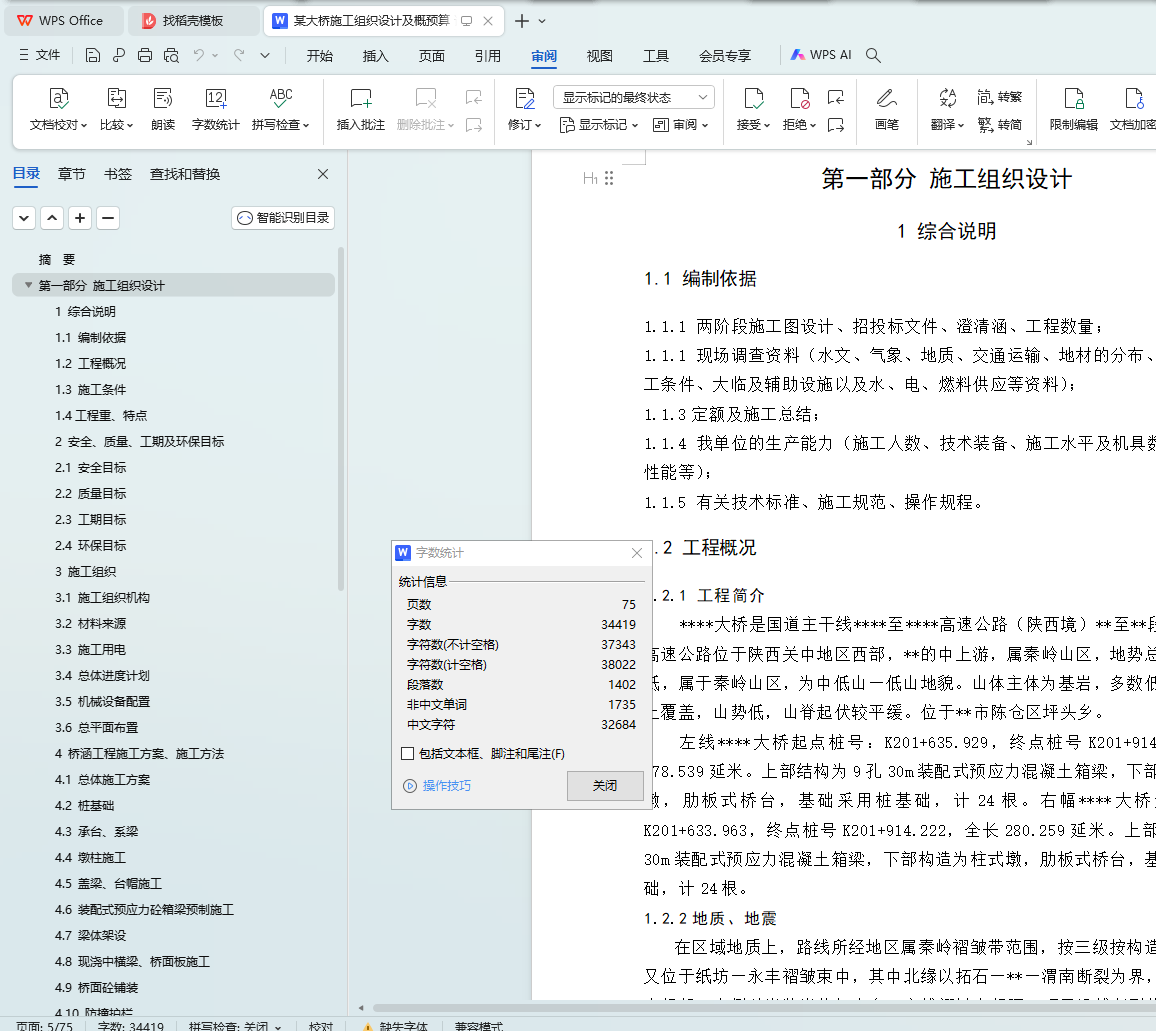Image resolution: width=1156 pixels, height=1031 pixels.
Task: Add a new document tab with plus
Action: click(x=521, y=21)
